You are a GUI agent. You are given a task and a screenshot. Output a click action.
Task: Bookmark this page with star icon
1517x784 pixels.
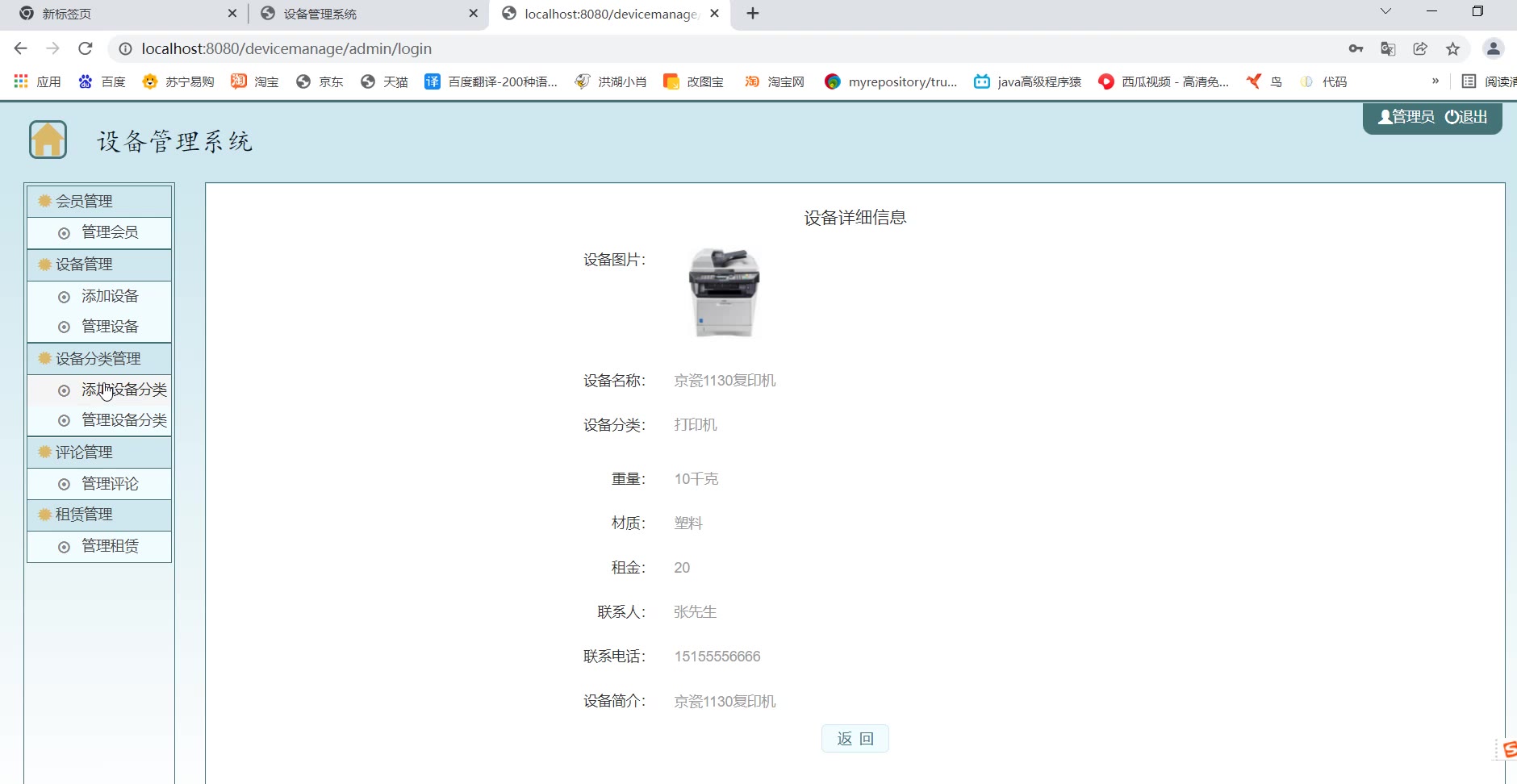1452,48
